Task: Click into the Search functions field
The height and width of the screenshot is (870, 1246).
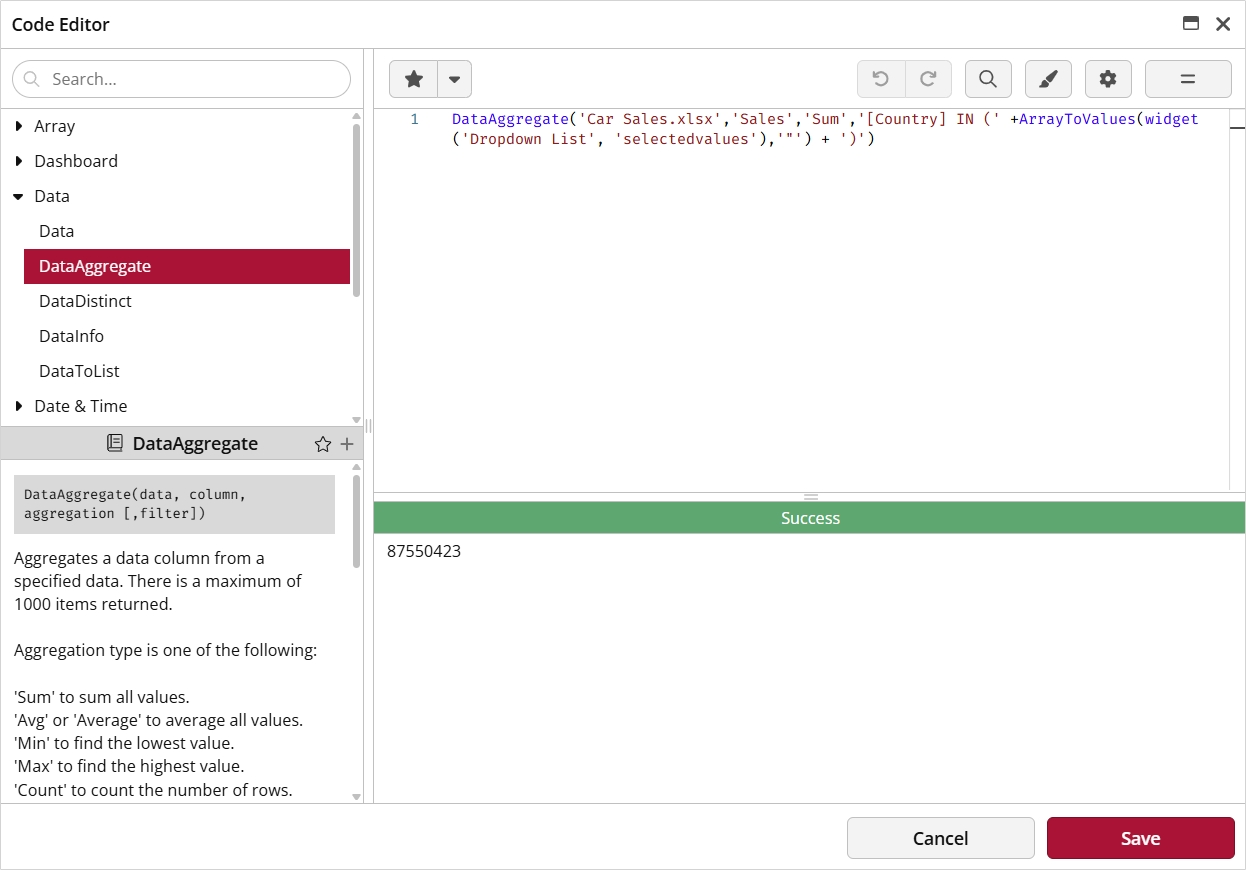Action: tap(181, 79)
